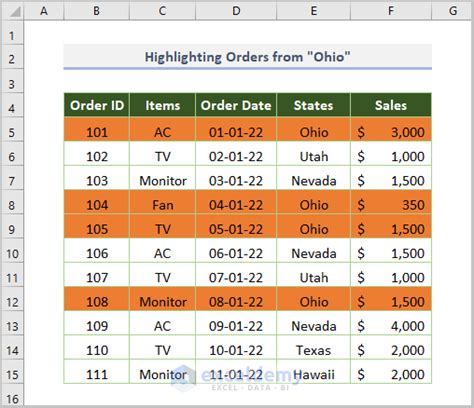Select the cell with order ID 104
This screenshot has width=474, height=408.
[x=97, y=202]
